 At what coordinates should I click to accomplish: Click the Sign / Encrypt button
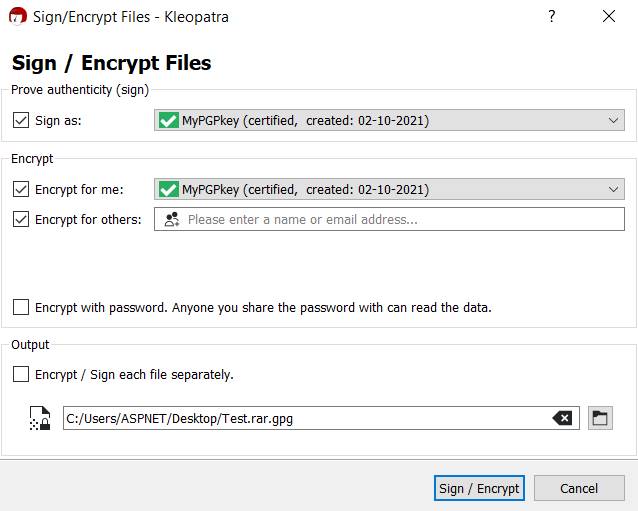click(479, 488)
